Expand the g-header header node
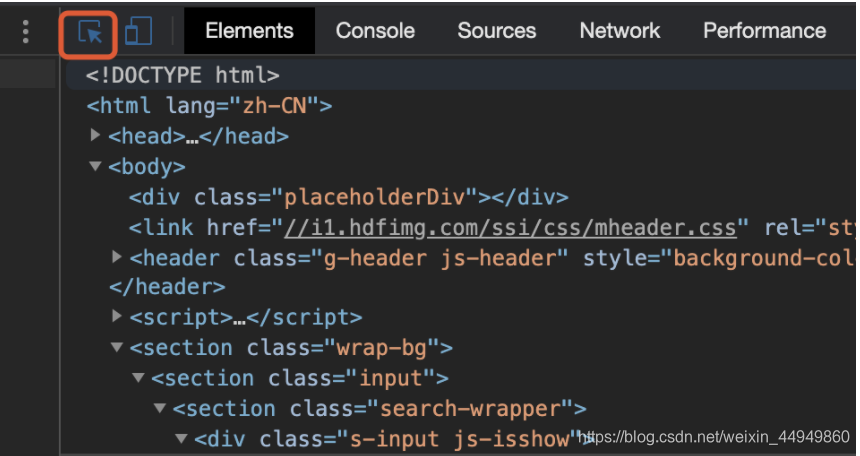This screenshot has height=456, width=860. tap(116, 257)
